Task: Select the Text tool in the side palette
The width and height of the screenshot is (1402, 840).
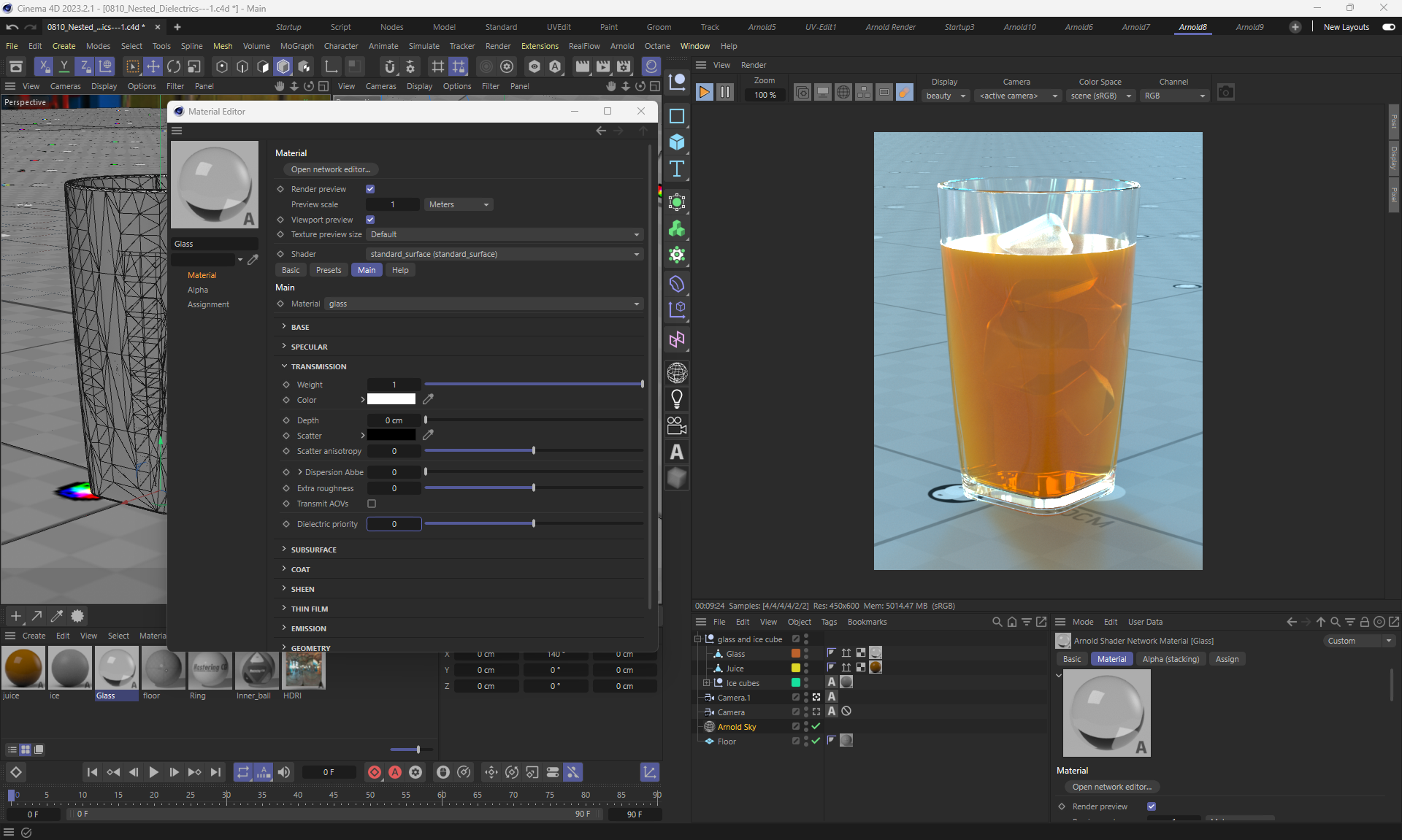Action: tap(677, 169)
